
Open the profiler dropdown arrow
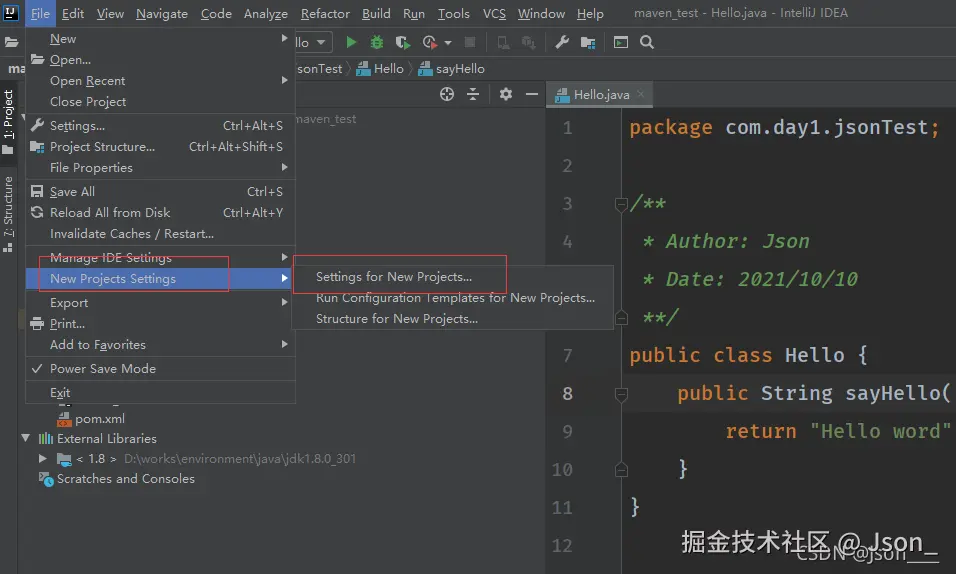tap(448, 43)
